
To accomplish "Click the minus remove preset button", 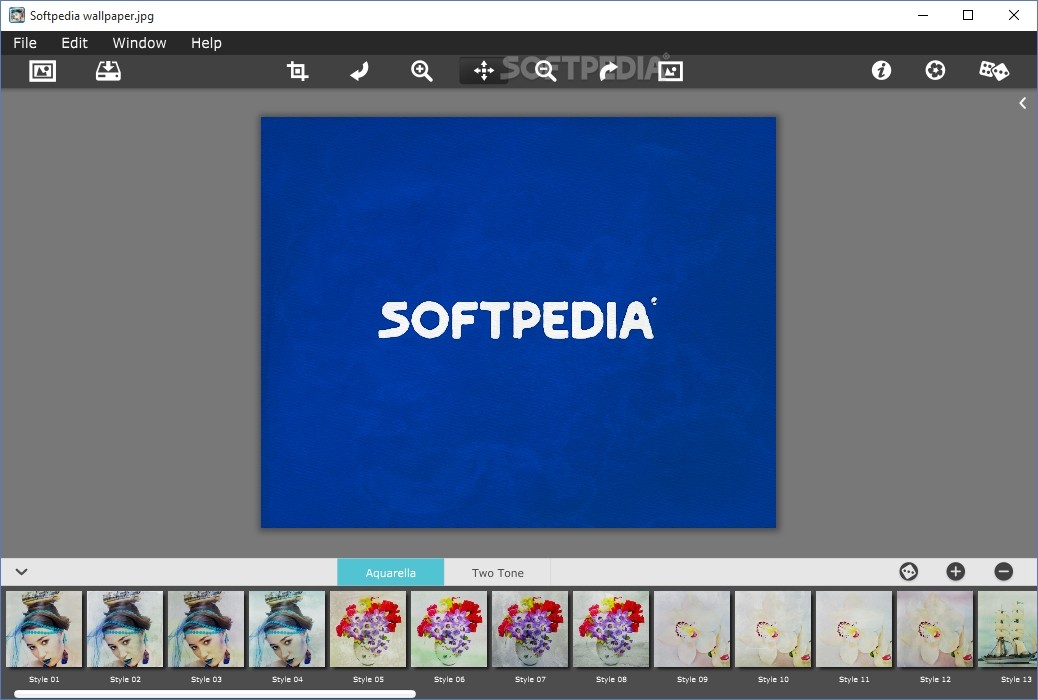I will point(1004,572).
